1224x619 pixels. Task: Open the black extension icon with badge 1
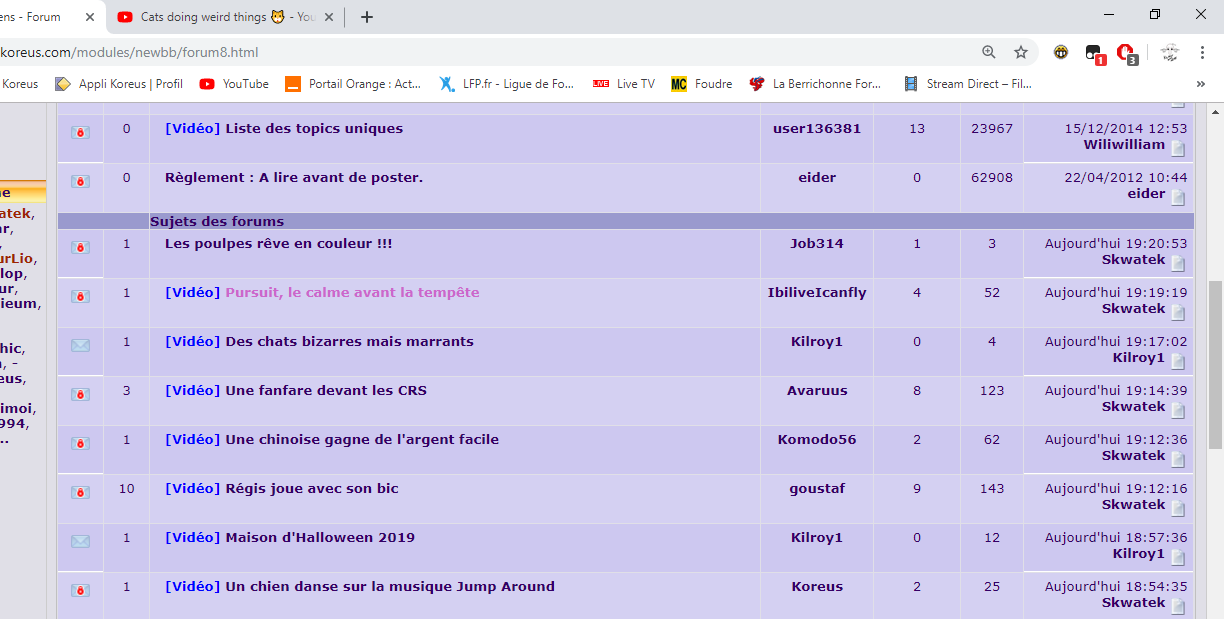pyautogui.click(x=1094, y=53)
